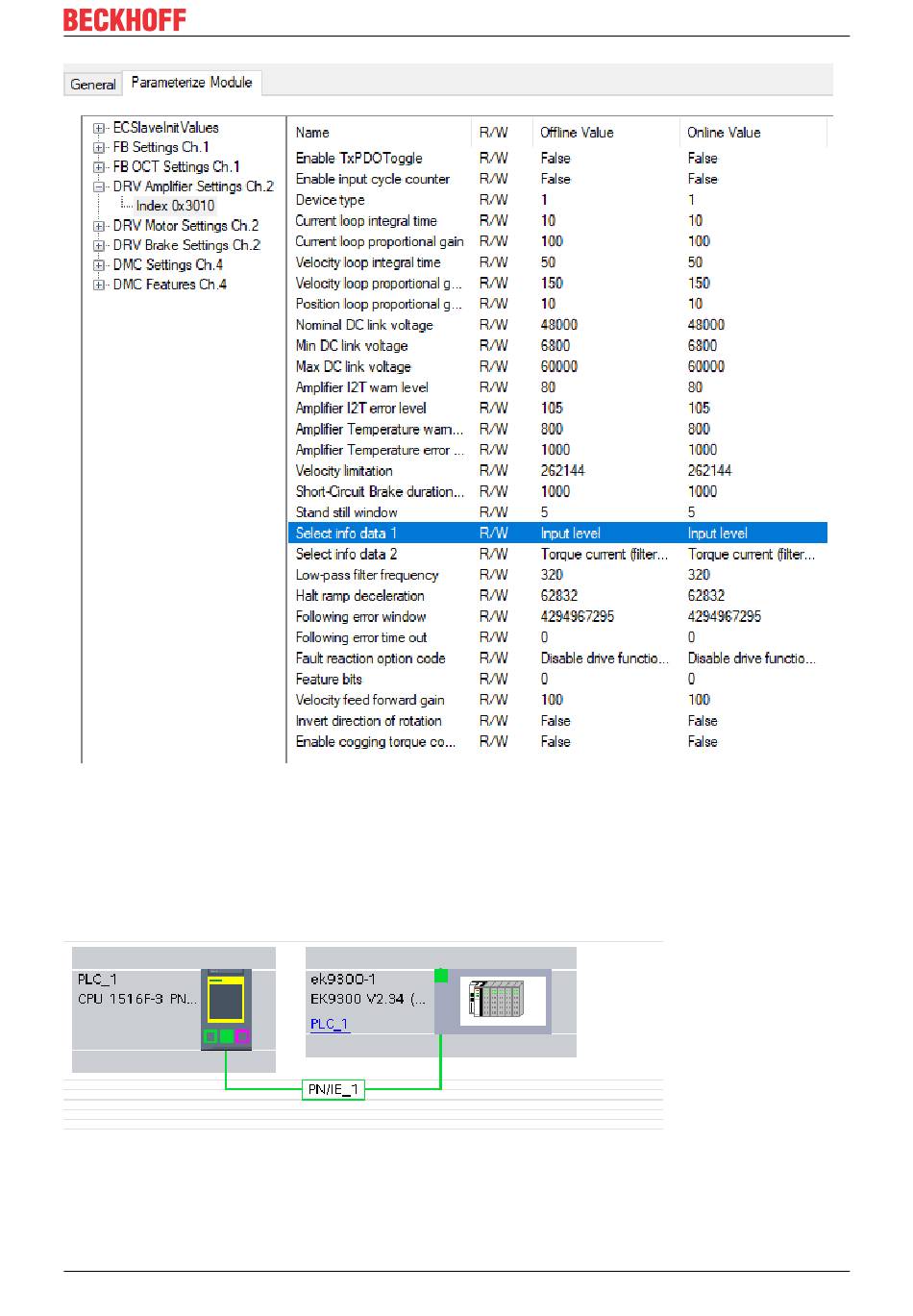Expand the ECSlaveInitValues tree node
The width and height of the screenshot is (913, 1316).
click(99, 128)
